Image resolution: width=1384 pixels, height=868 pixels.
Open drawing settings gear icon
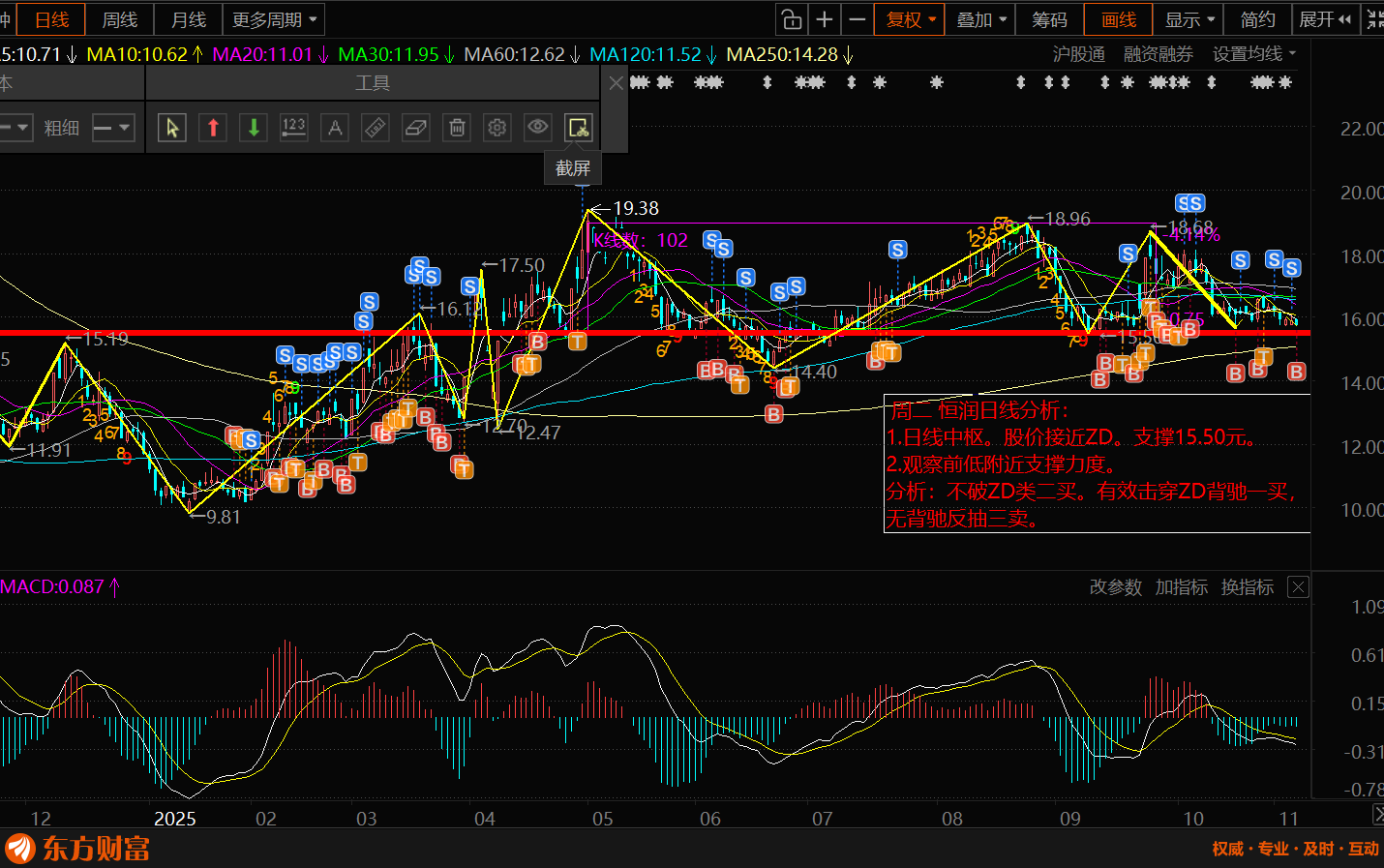click(x=497, y=128)
